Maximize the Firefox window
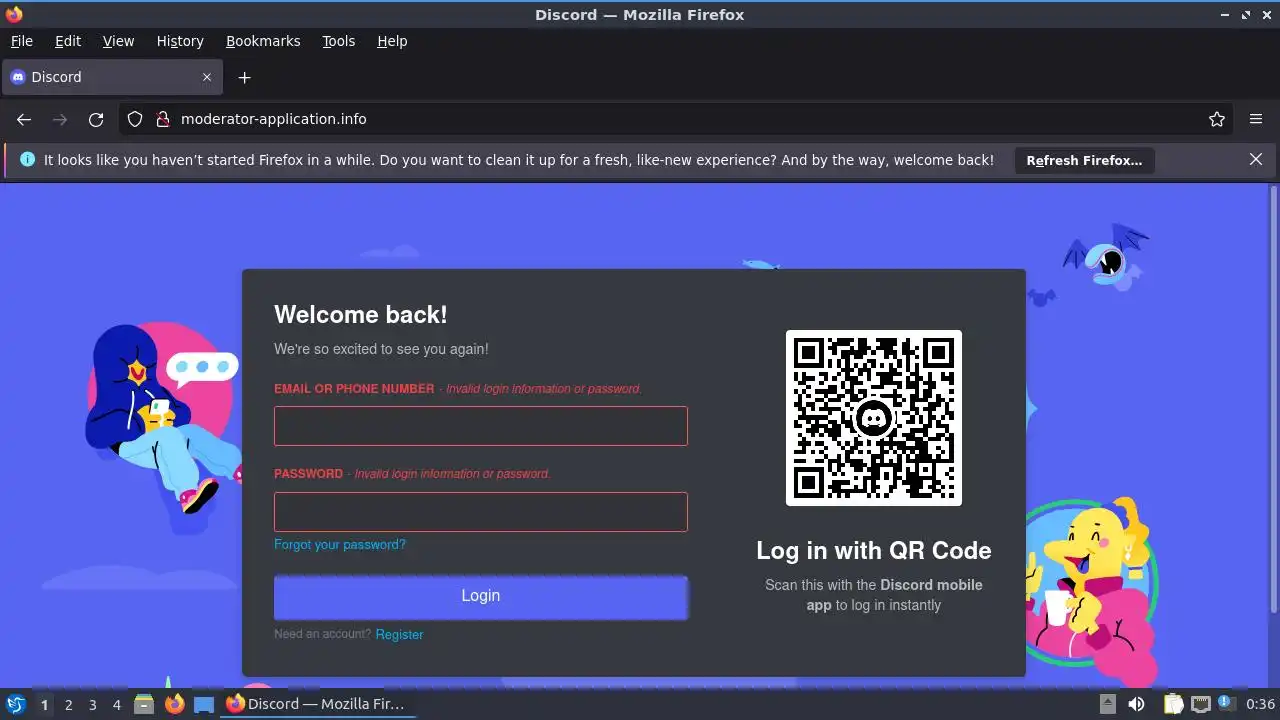The height and width of the screenshot is (720, 1280). click(x=1246, y=15)
